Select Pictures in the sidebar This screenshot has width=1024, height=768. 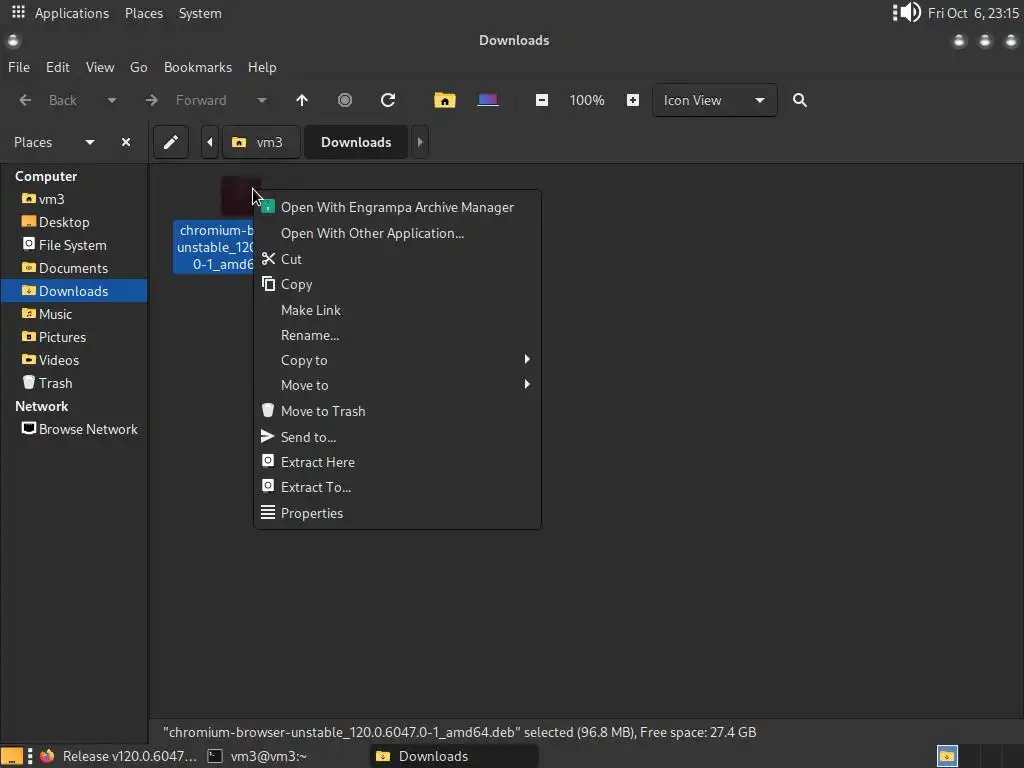(74, 337)
